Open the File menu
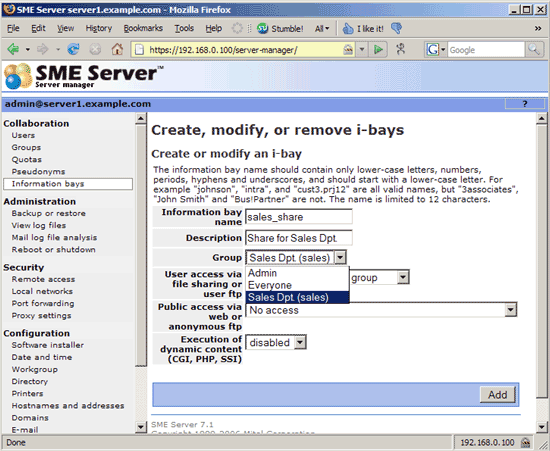This screenshot has height=451, width=550. click(x=13, y=28)
